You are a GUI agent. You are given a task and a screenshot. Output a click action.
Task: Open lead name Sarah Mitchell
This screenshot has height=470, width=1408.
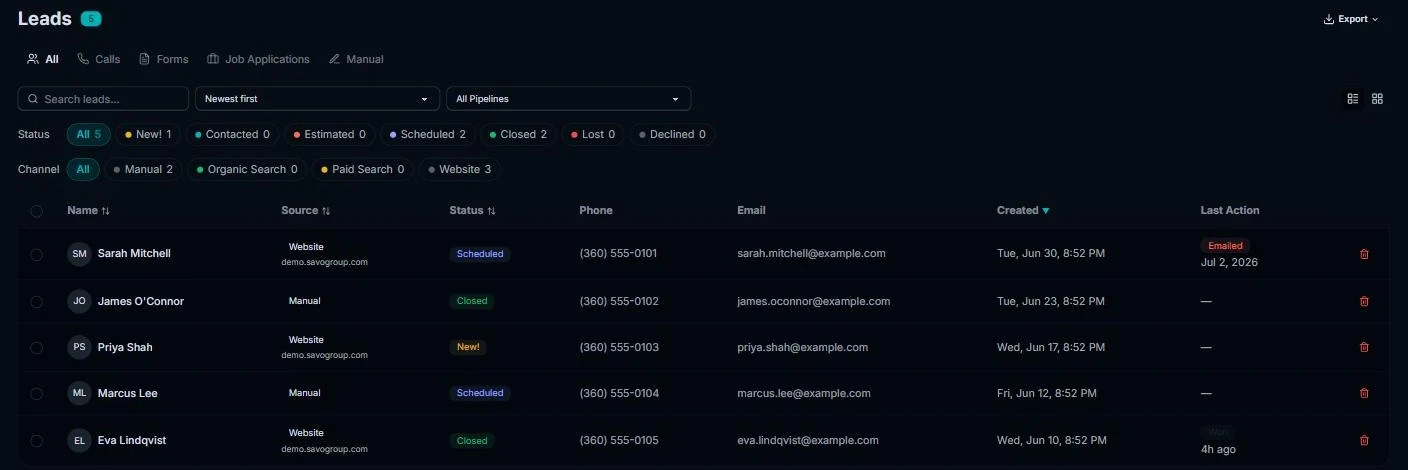[x=134, y=254]
